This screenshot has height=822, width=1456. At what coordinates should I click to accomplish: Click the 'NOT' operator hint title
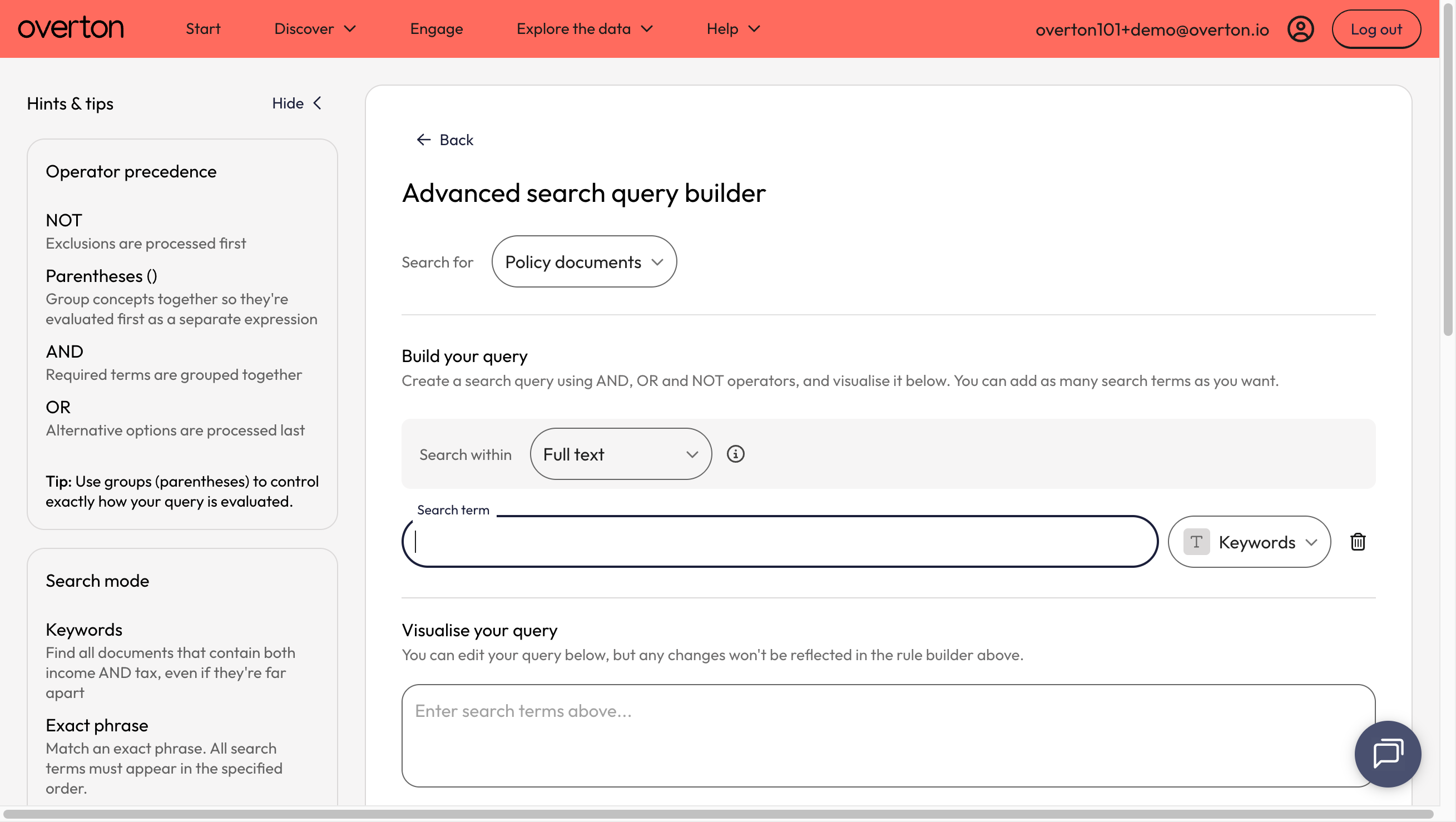click(64, 220)
